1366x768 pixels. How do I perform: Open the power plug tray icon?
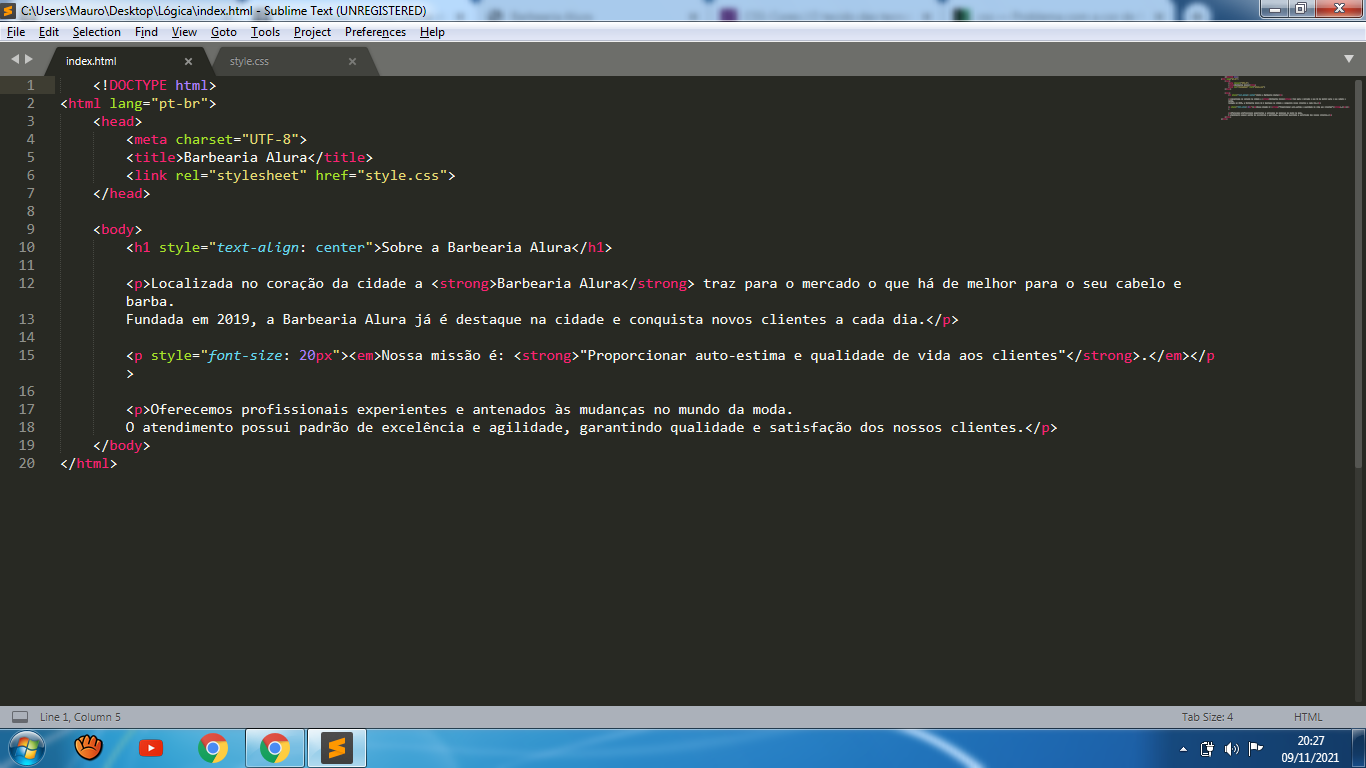click(1207, 748)
